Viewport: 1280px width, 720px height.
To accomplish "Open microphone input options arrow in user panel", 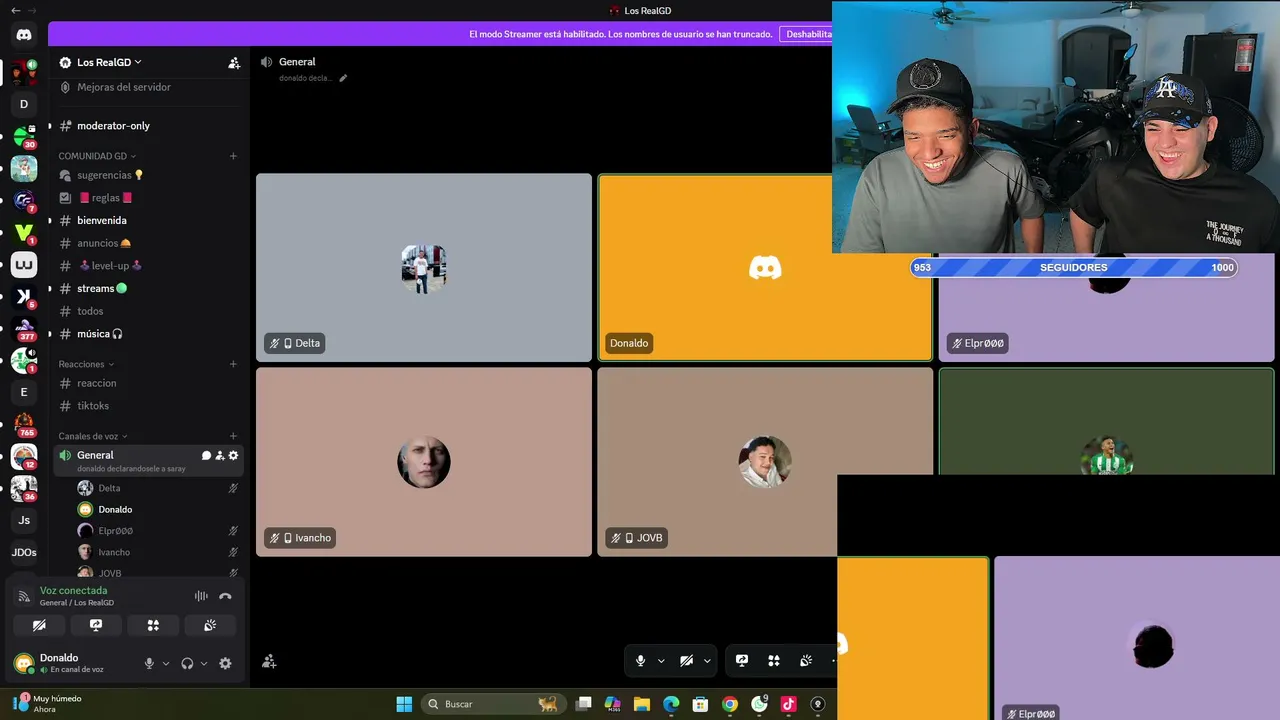I will pyautogui.click(x=166, y=663).
